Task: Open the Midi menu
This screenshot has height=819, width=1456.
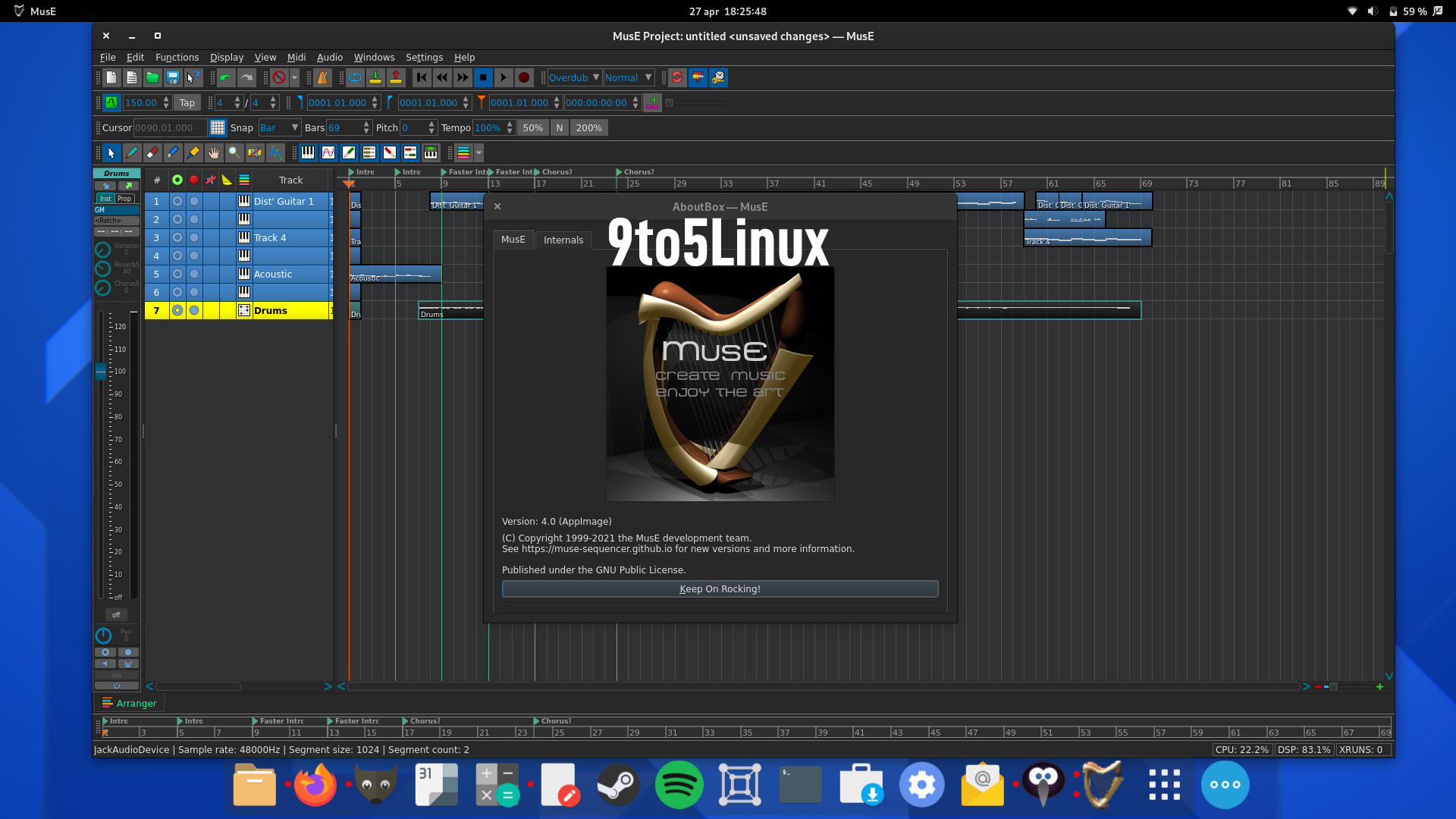Action: pyautogui.click(x=296, y=57)
